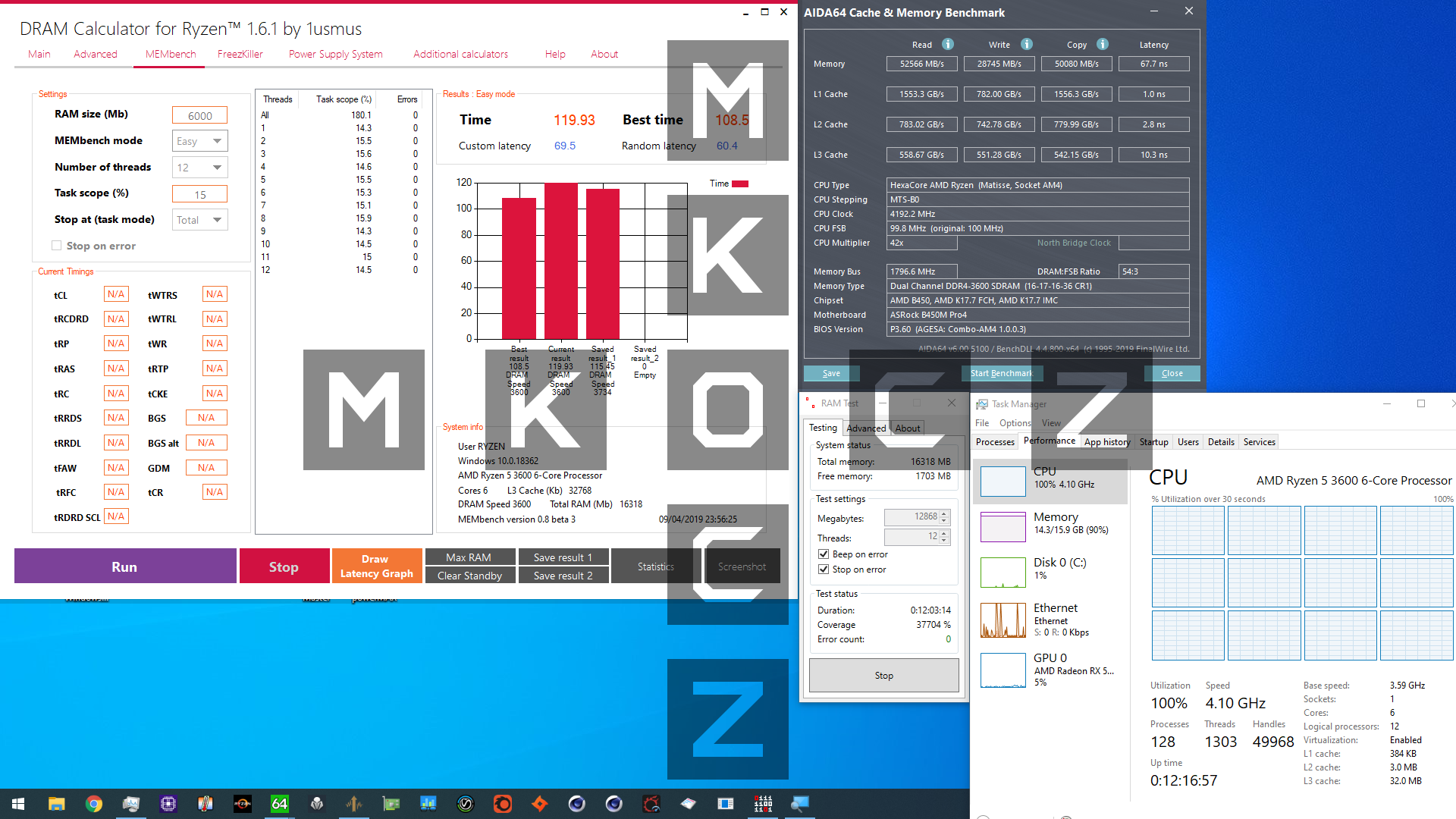The image size is (1456, 819).
Task: Open the green circuit board taskbar icon
Action: (391, 804)
